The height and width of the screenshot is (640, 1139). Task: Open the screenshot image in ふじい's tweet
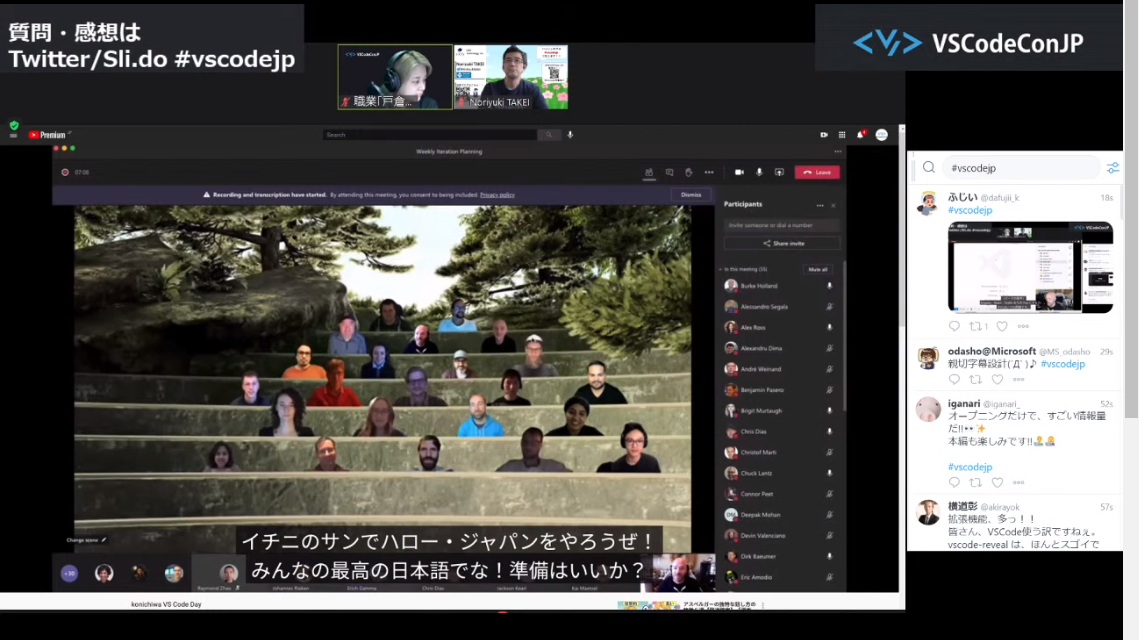click(1030, 267)
